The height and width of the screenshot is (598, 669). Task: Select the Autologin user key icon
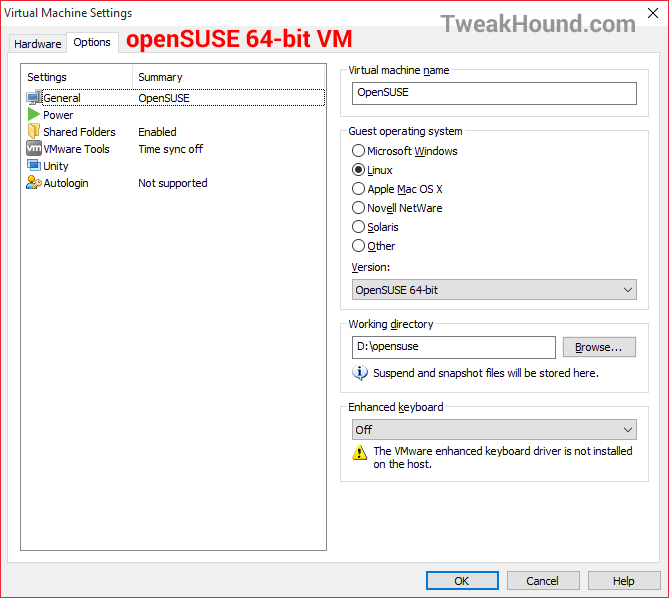[34, 183]
